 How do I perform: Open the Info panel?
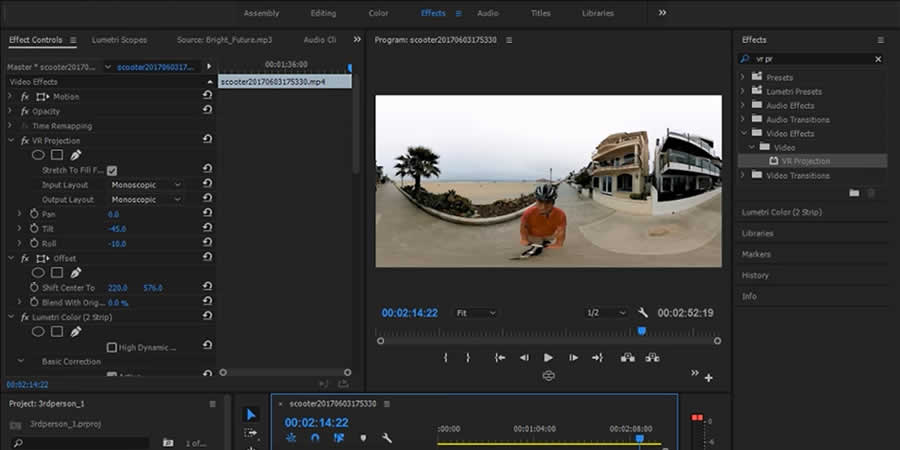click(749, 297)
